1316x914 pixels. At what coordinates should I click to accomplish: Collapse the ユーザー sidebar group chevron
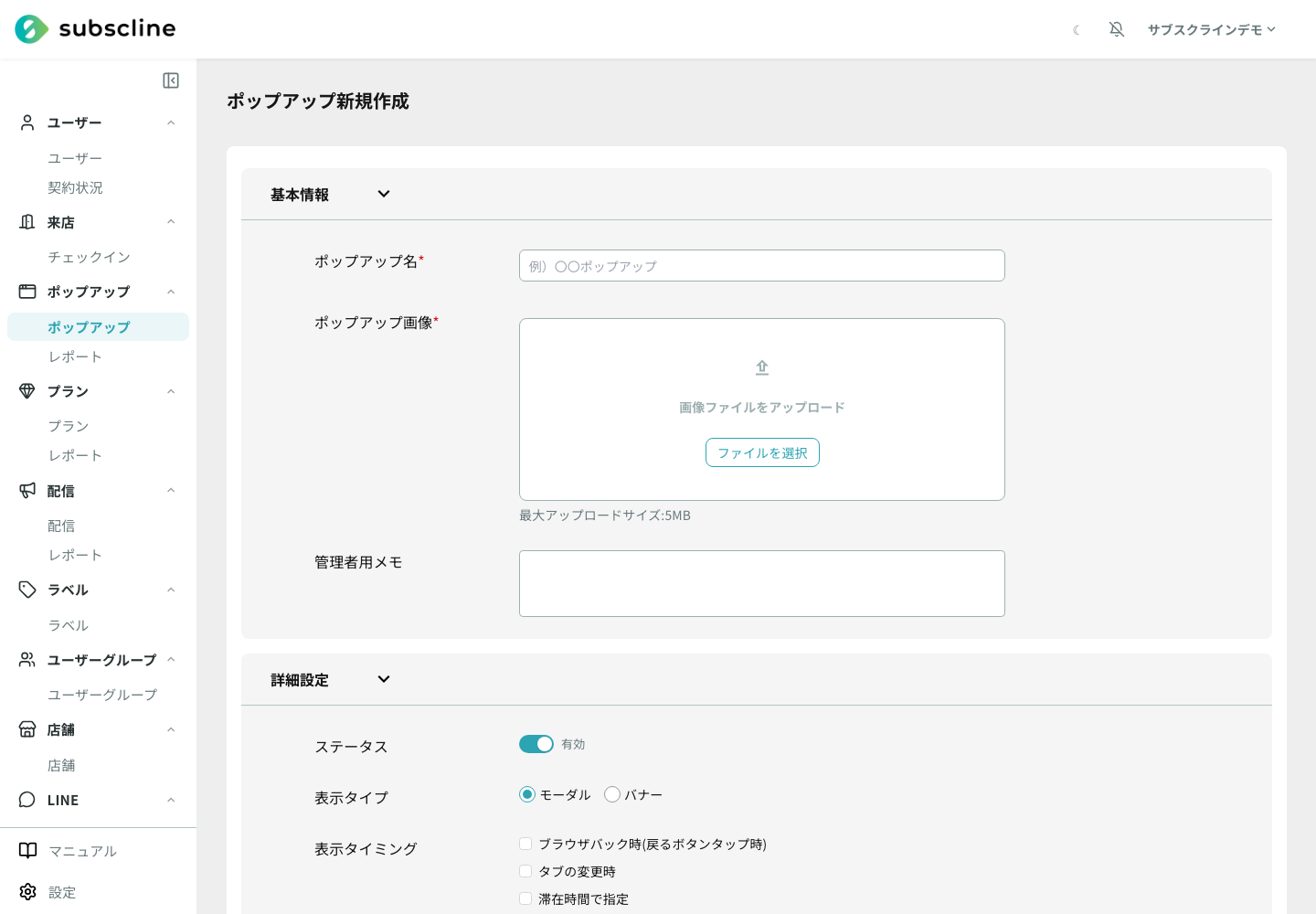click(171, 122)
